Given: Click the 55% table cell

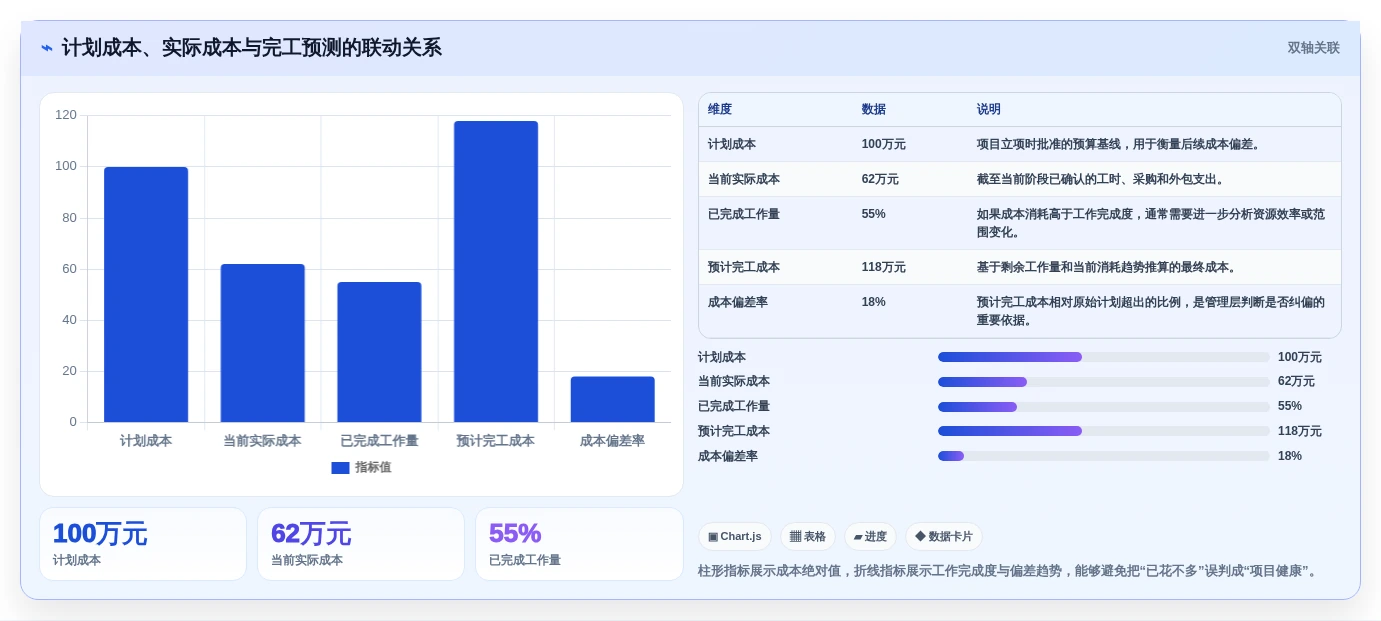Looking at the screenshot, I should click(x=874, y=214).
